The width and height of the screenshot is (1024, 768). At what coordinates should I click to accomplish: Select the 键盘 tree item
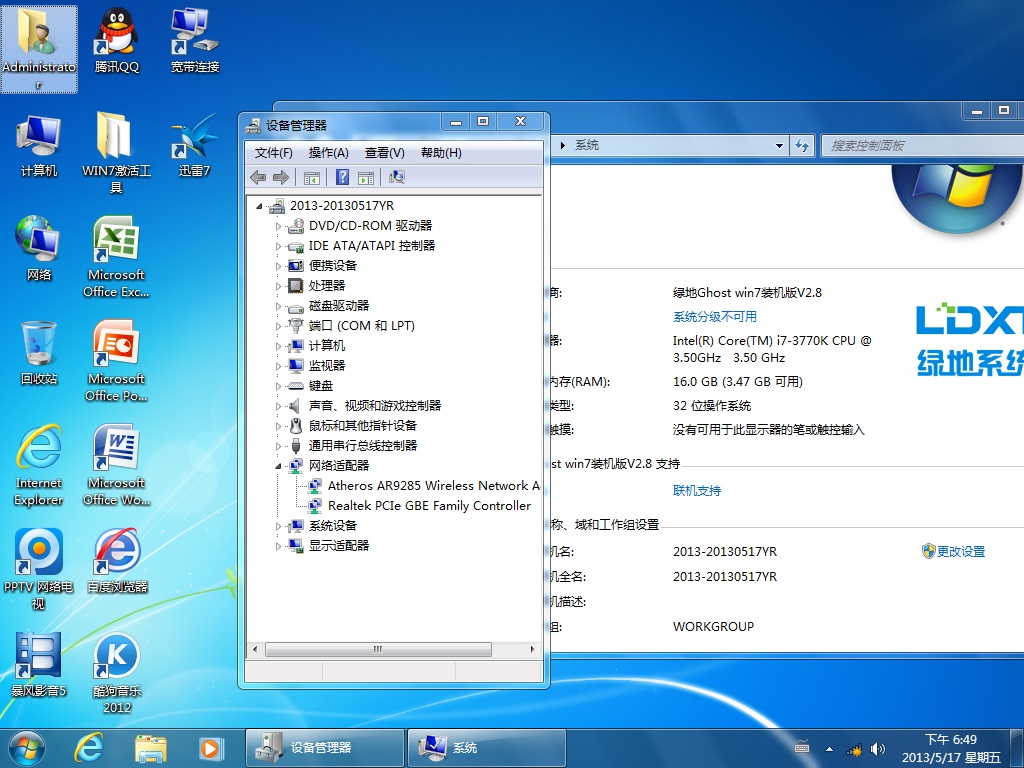pos(321,386)
